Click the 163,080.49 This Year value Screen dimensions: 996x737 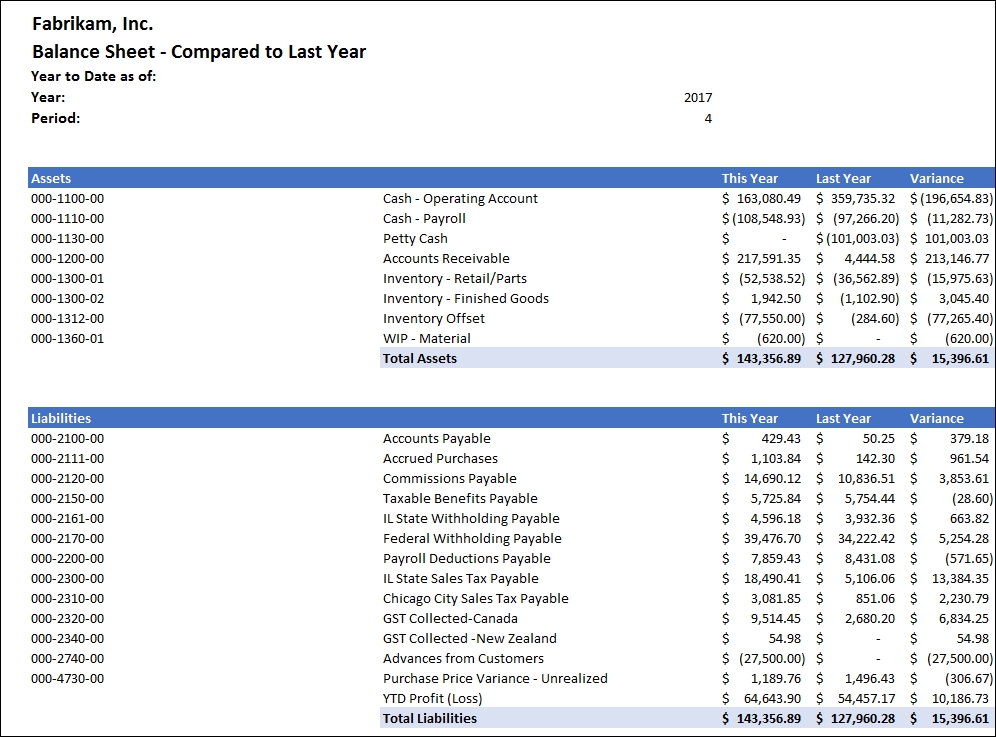coord(769,199)
